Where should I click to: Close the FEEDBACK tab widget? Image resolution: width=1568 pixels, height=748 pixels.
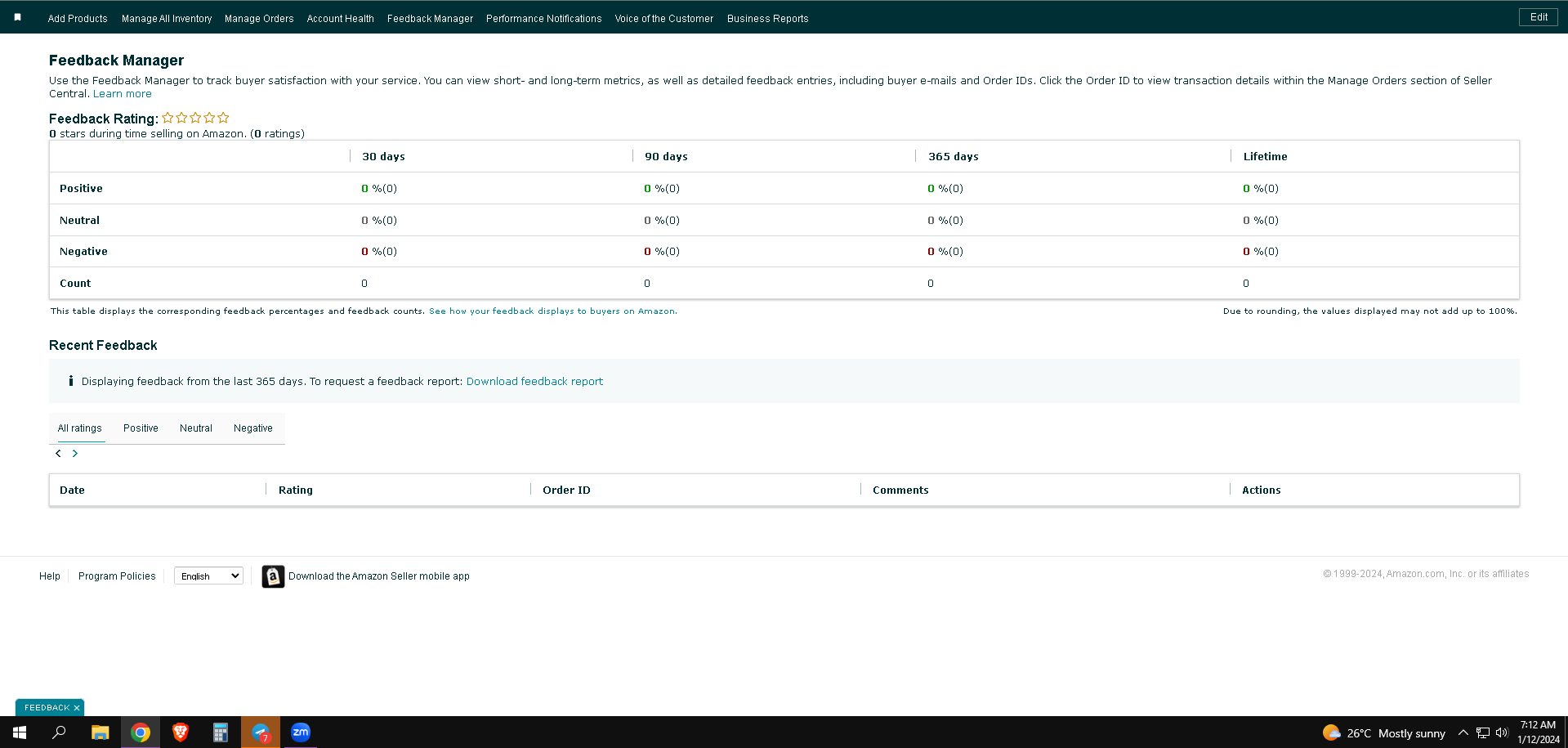point(77,708)
